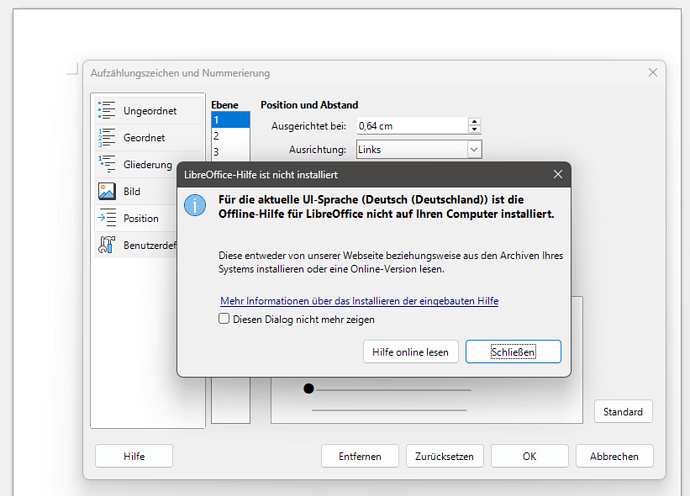Select level 2 in Ebene list
690x496 pixels.
231,136
